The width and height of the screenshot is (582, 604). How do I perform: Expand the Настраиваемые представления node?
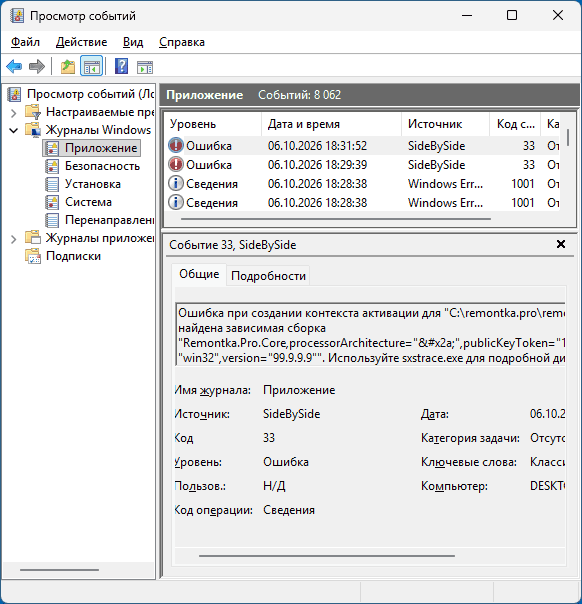[x=13, y=113]
